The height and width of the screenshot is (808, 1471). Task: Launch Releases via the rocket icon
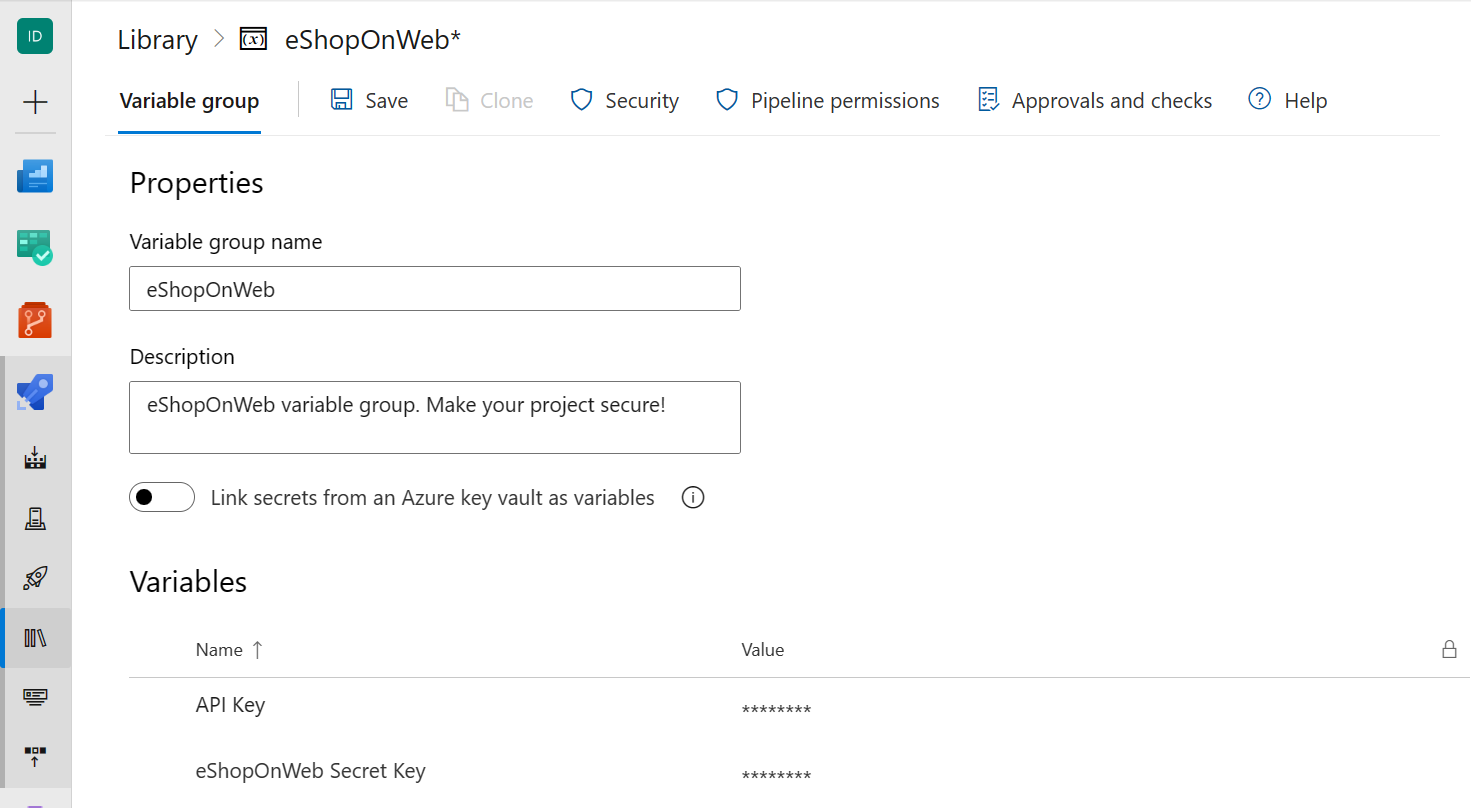pos(35,578)
